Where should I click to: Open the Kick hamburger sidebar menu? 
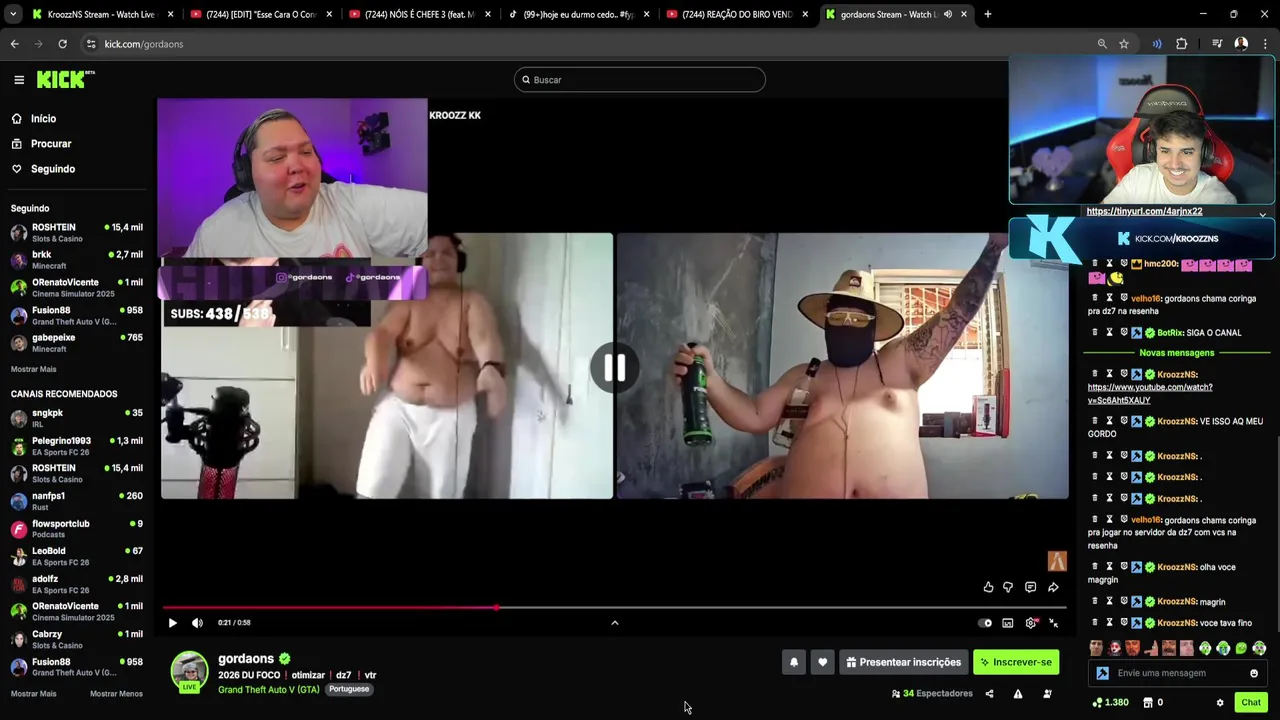pos(19,80)
